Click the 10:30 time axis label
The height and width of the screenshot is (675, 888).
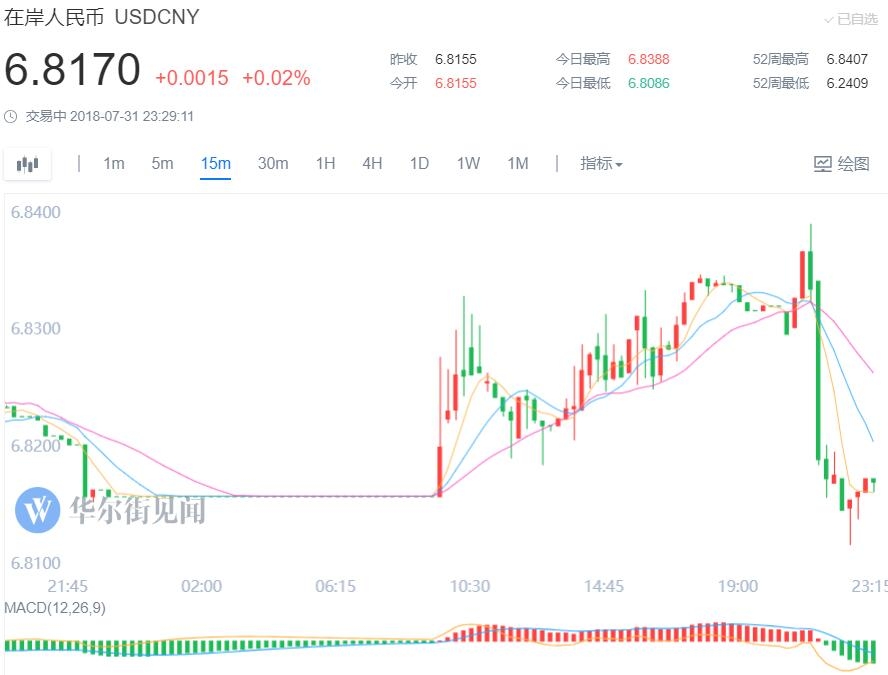coord(469,586)
